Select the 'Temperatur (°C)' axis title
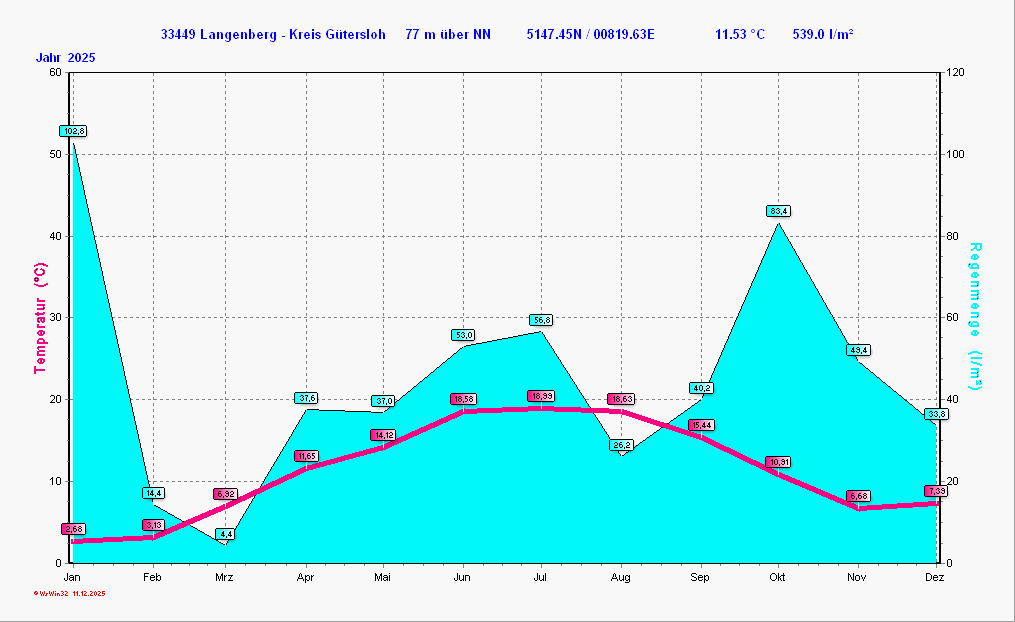The image size is (1015, 622). 41,318
